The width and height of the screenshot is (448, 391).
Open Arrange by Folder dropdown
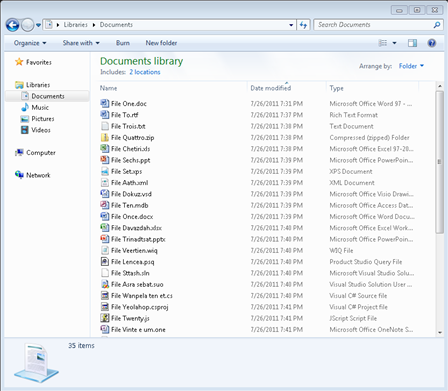[411, 66]
